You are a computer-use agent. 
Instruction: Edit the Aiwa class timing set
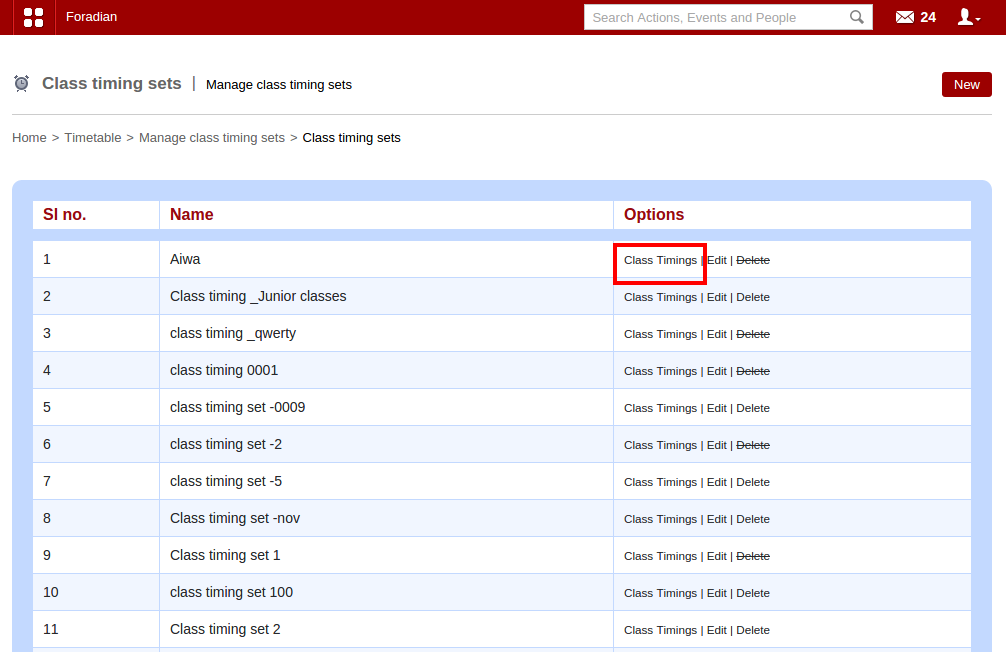pyautogui.click(x=717, y=260)
